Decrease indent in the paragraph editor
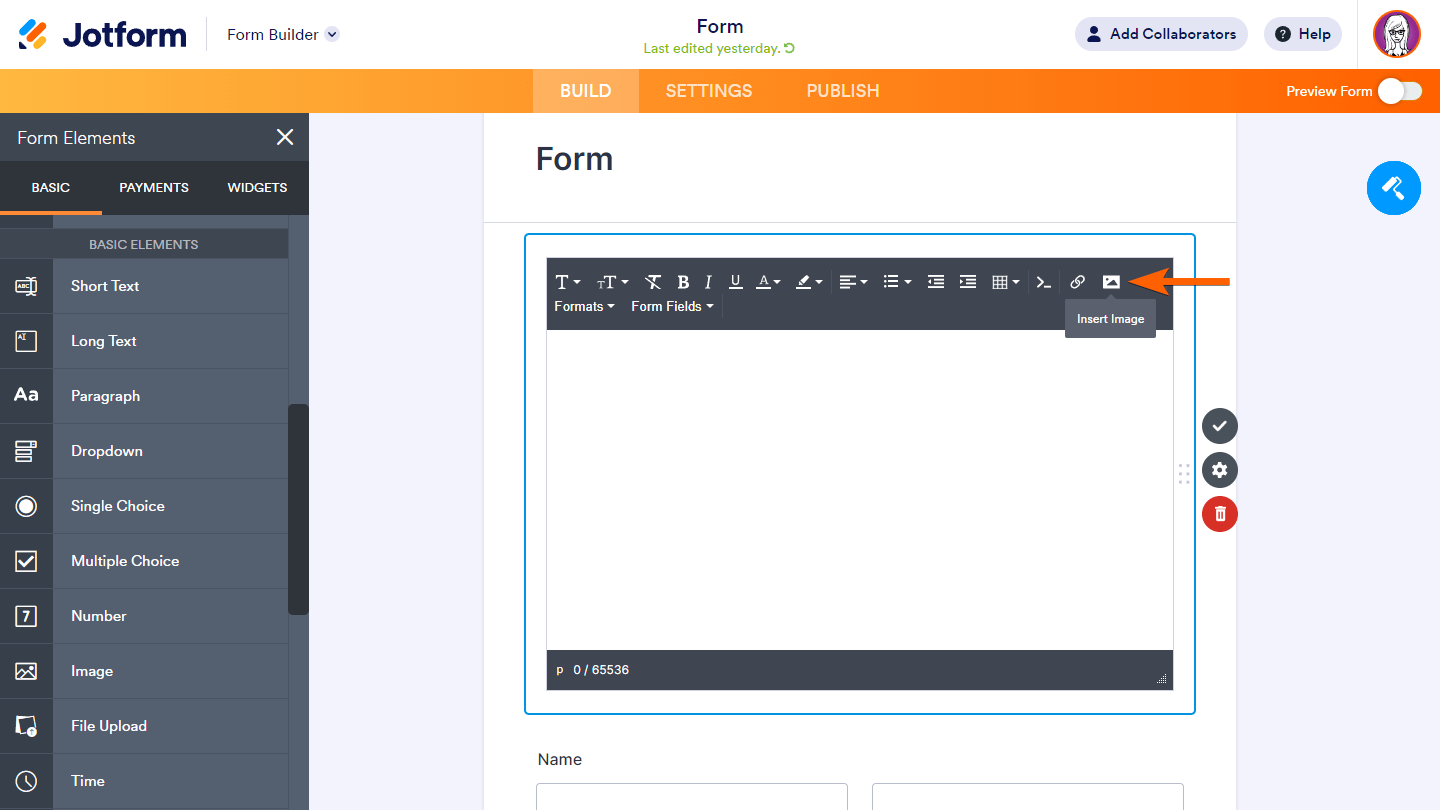 point(936,282)
